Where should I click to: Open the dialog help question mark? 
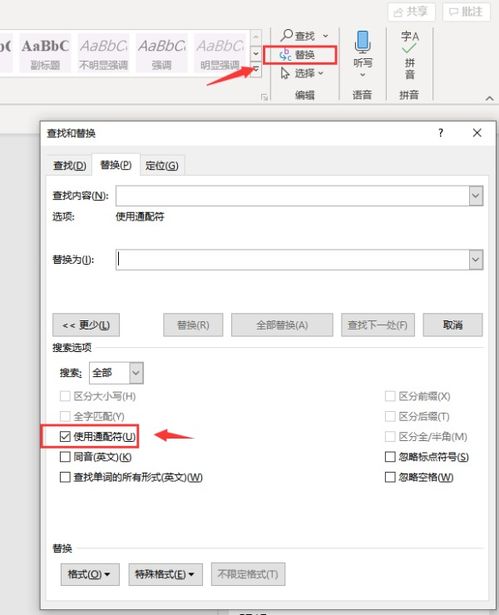(x=441, y=133)
